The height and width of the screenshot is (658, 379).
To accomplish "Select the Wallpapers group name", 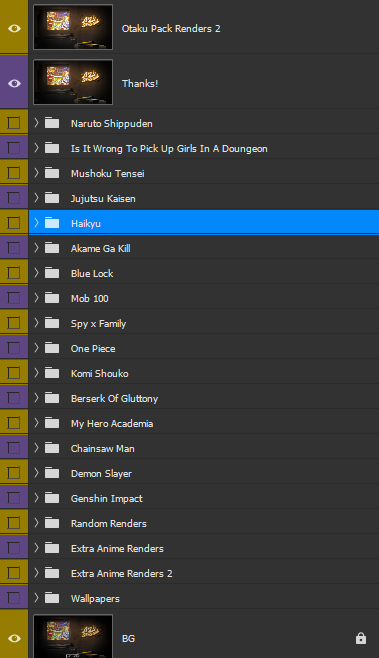I will coord(95,598).
